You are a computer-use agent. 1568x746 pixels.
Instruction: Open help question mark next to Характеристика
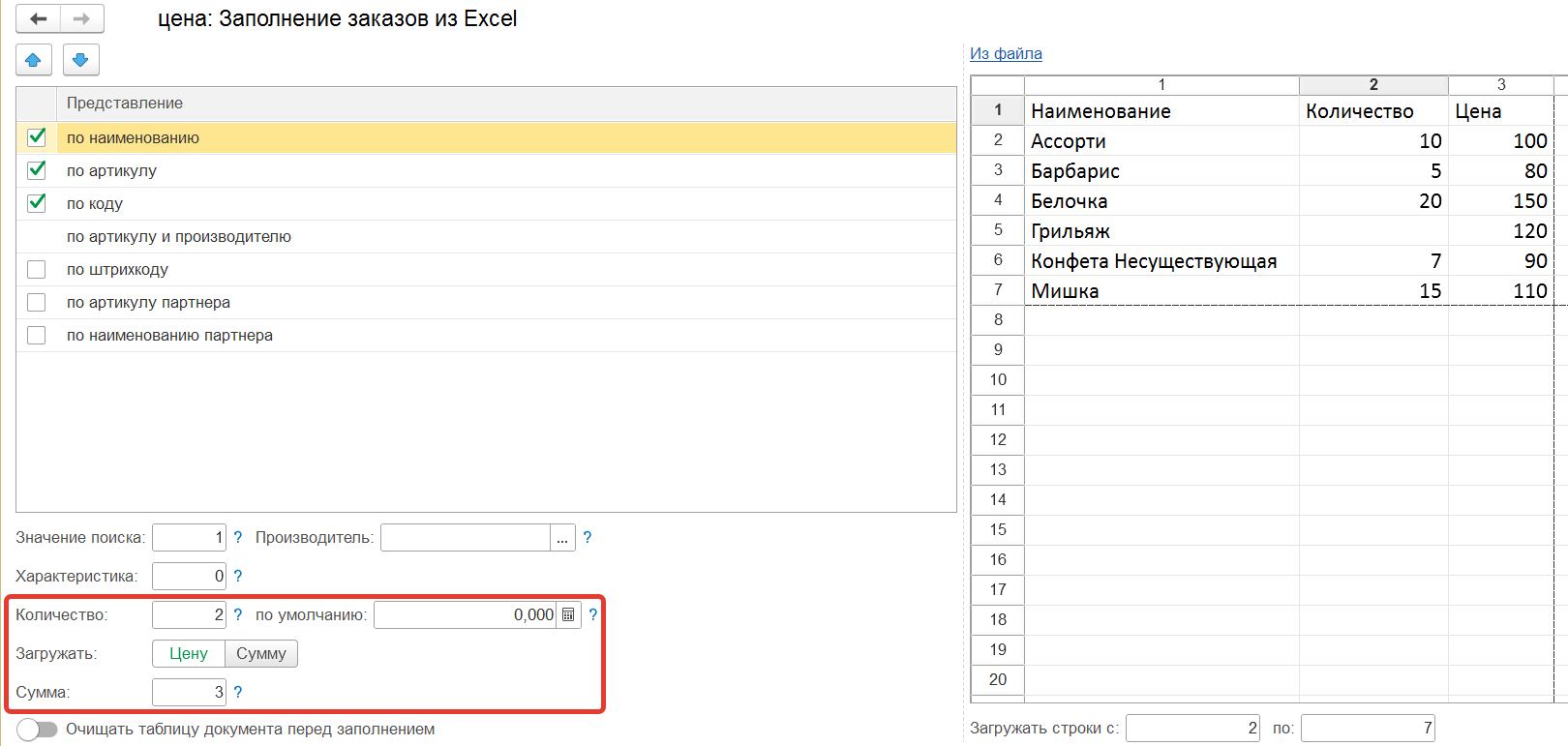(x=237, y=576)
